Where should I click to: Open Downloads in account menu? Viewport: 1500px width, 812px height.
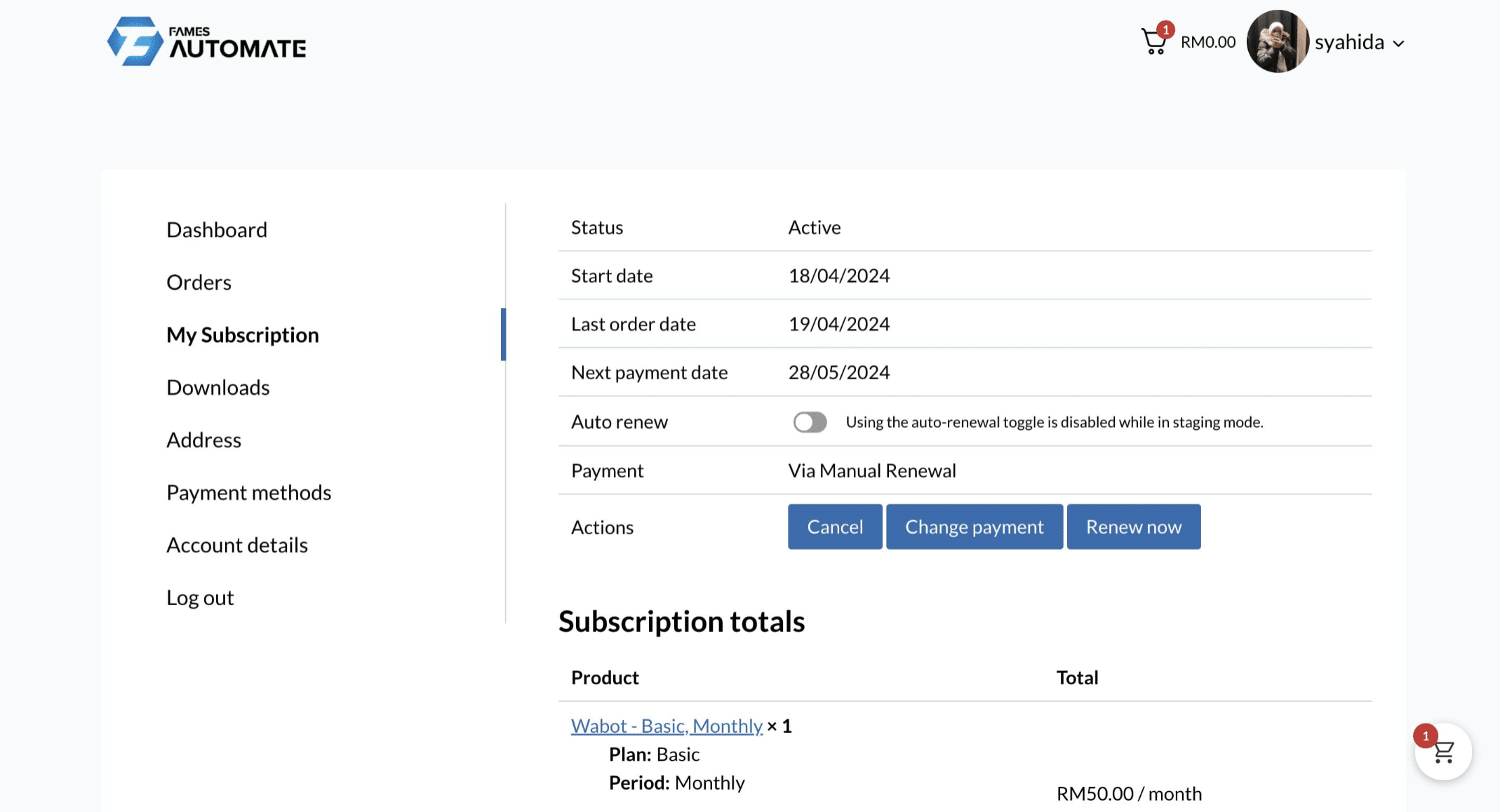pos(218,387)
